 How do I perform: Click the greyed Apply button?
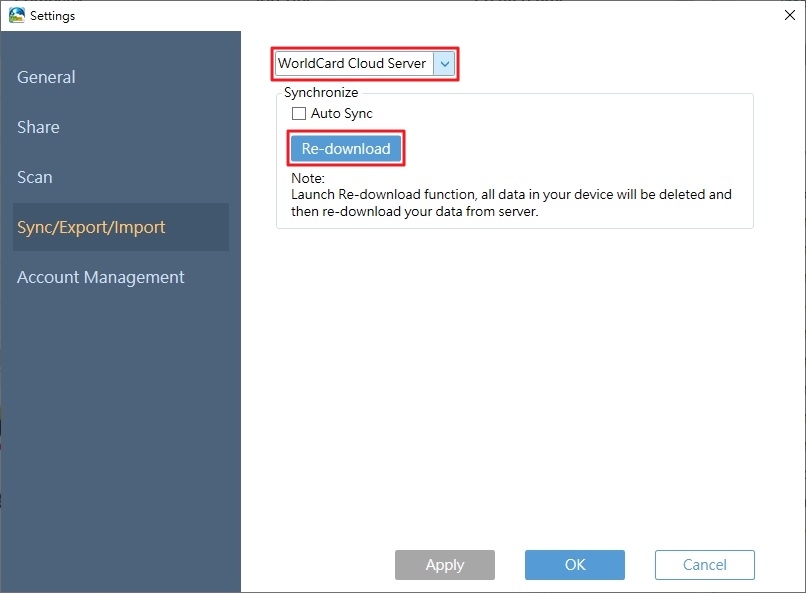click(445, 565)
